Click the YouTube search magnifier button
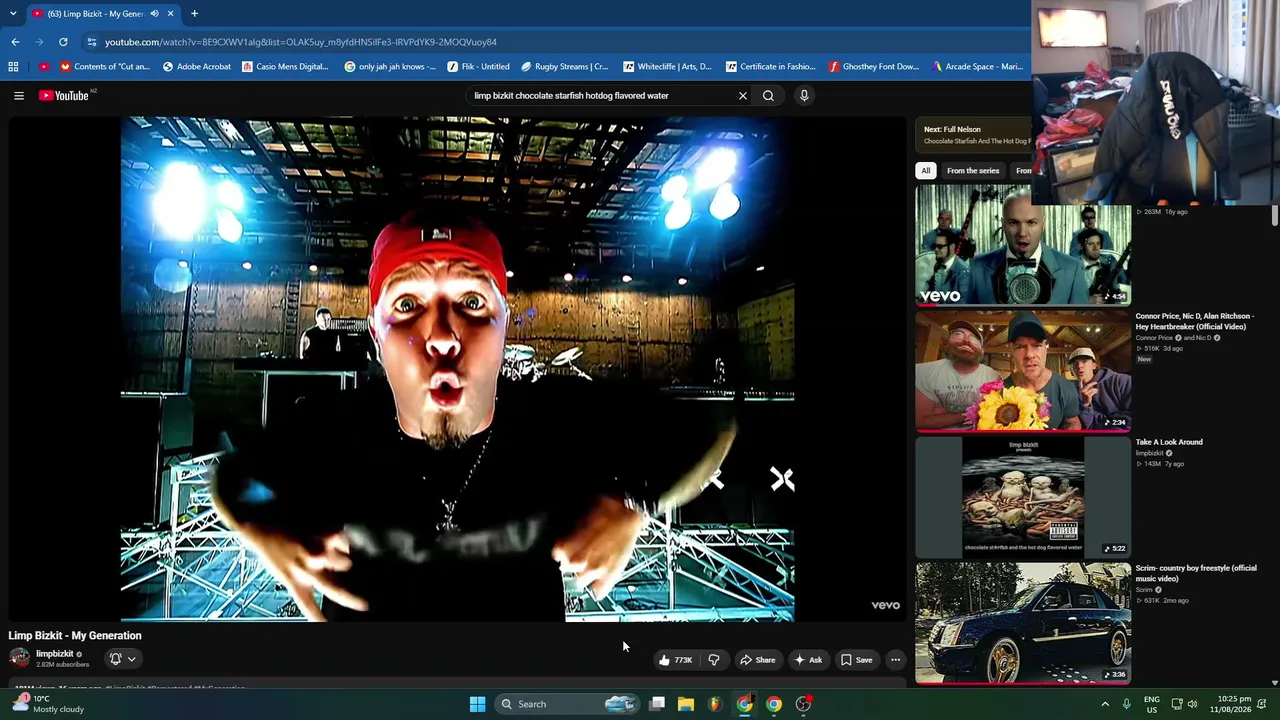Screen dimensions: 1280x720 768,96
